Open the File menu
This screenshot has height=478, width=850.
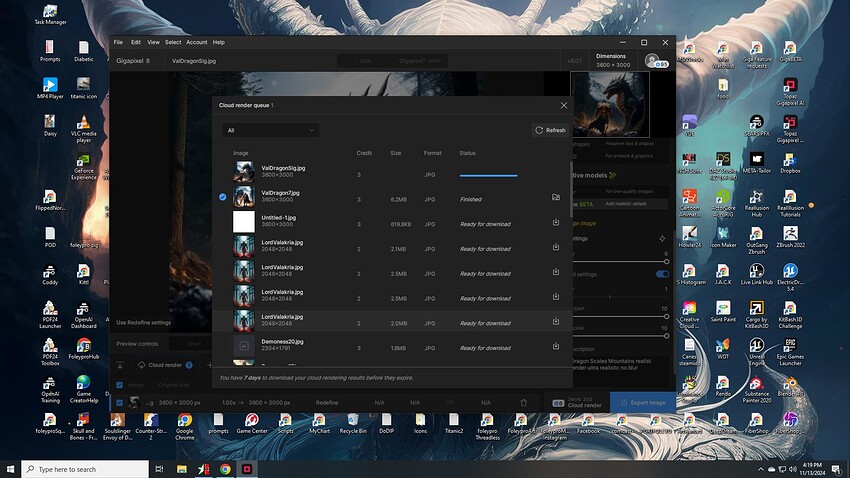pyautogui.click(x=118, y=42)
